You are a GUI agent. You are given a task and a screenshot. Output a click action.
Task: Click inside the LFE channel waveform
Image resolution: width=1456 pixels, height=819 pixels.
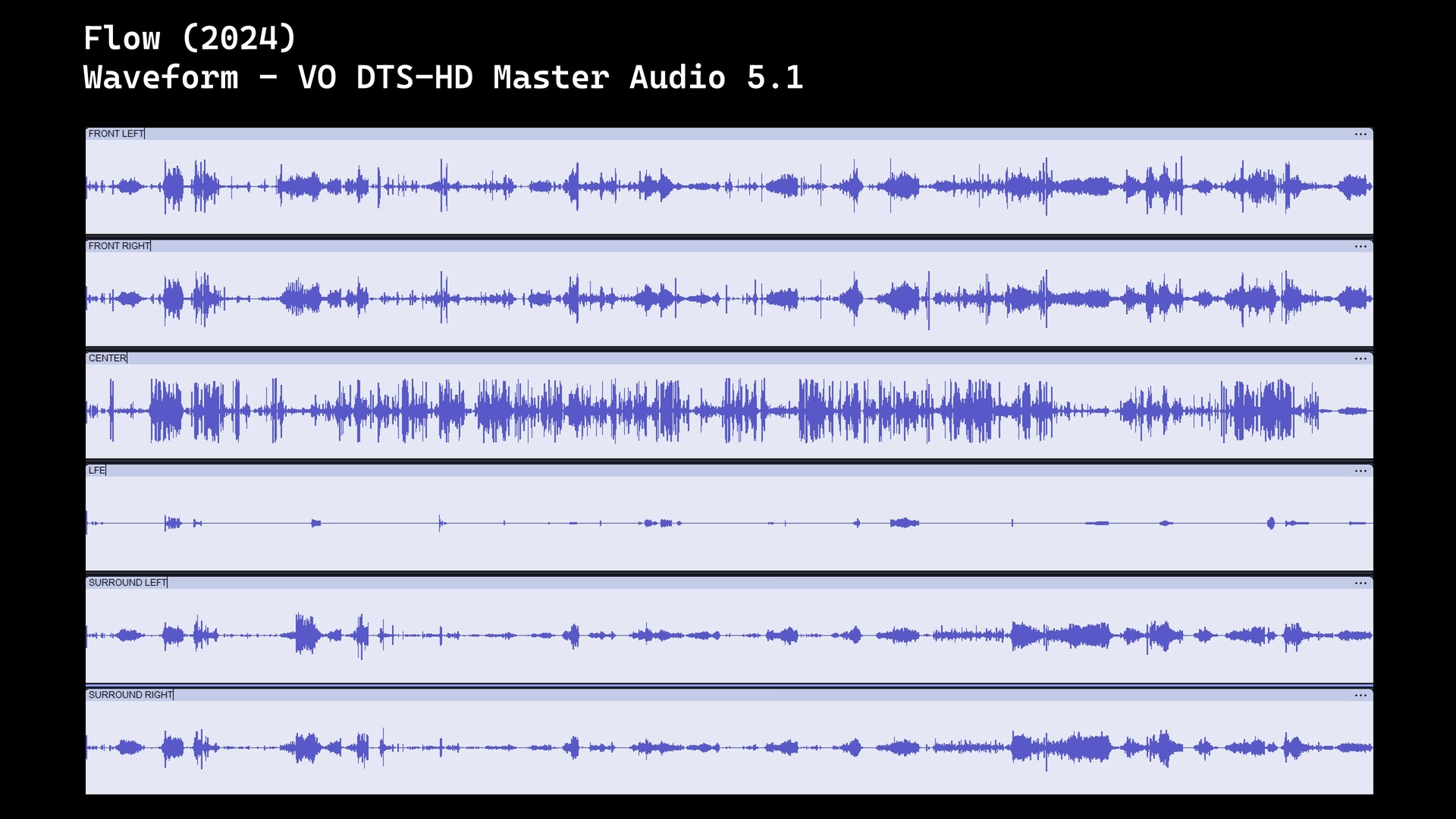729,523
